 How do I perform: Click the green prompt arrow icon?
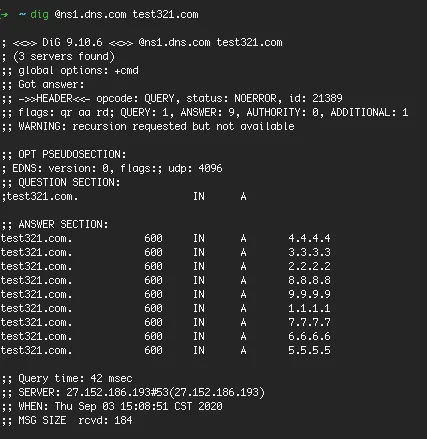click(x=4, y=15)
